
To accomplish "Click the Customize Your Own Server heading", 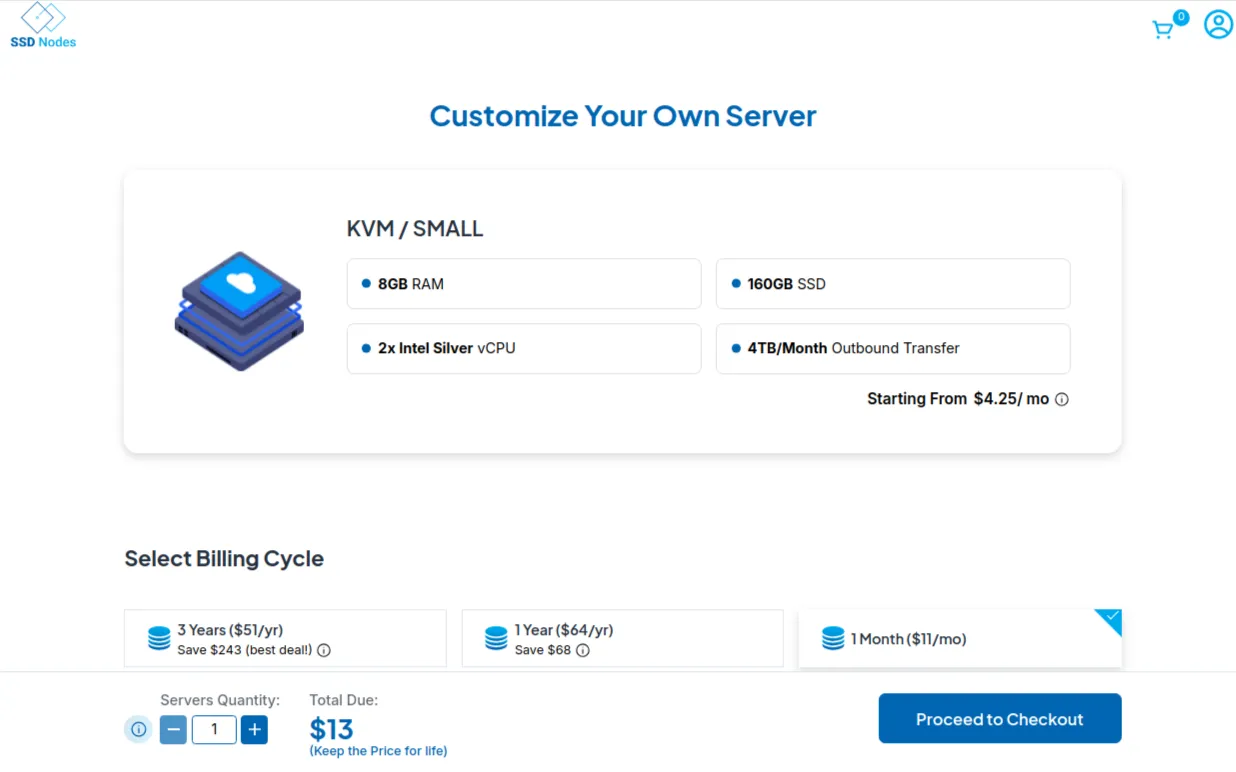I will point(623,116).
